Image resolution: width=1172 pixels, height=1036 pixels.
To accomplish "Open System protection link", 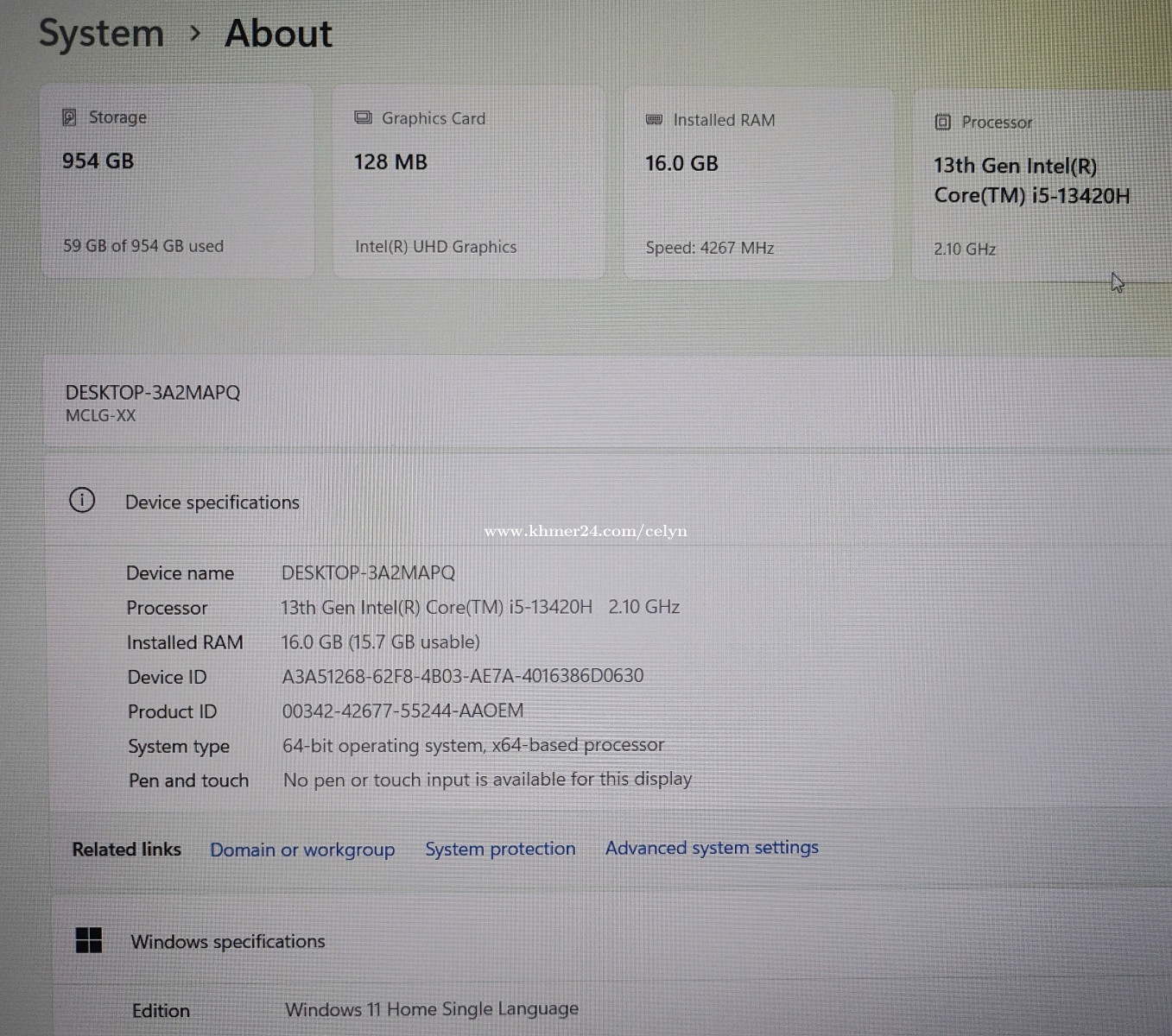I will click(x=500, y=849).
